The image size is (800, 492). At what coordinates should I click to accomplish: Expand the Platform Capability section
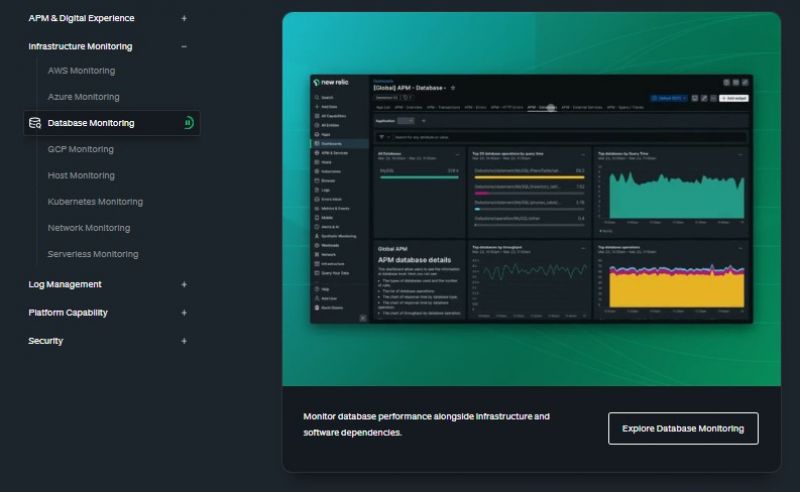184,312
